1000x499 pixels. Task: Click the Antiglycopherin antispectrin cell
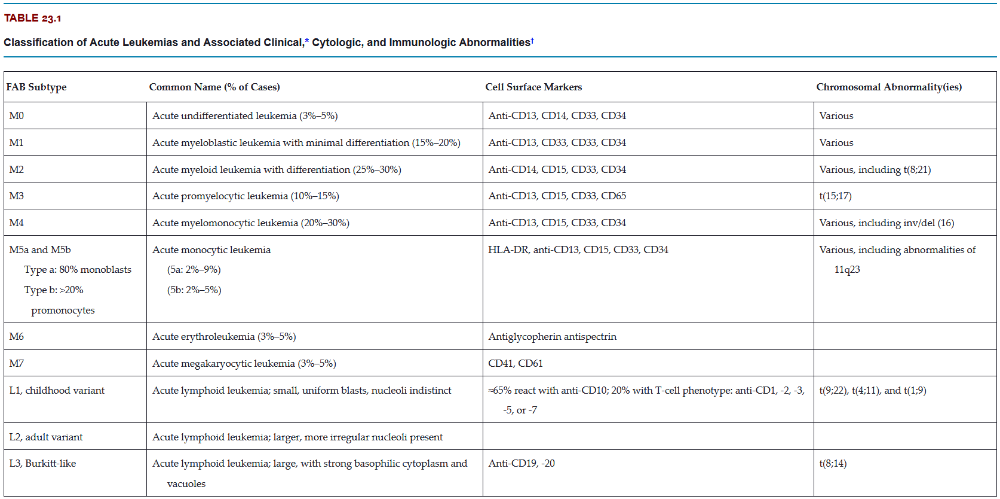click(x=552, y=337)
